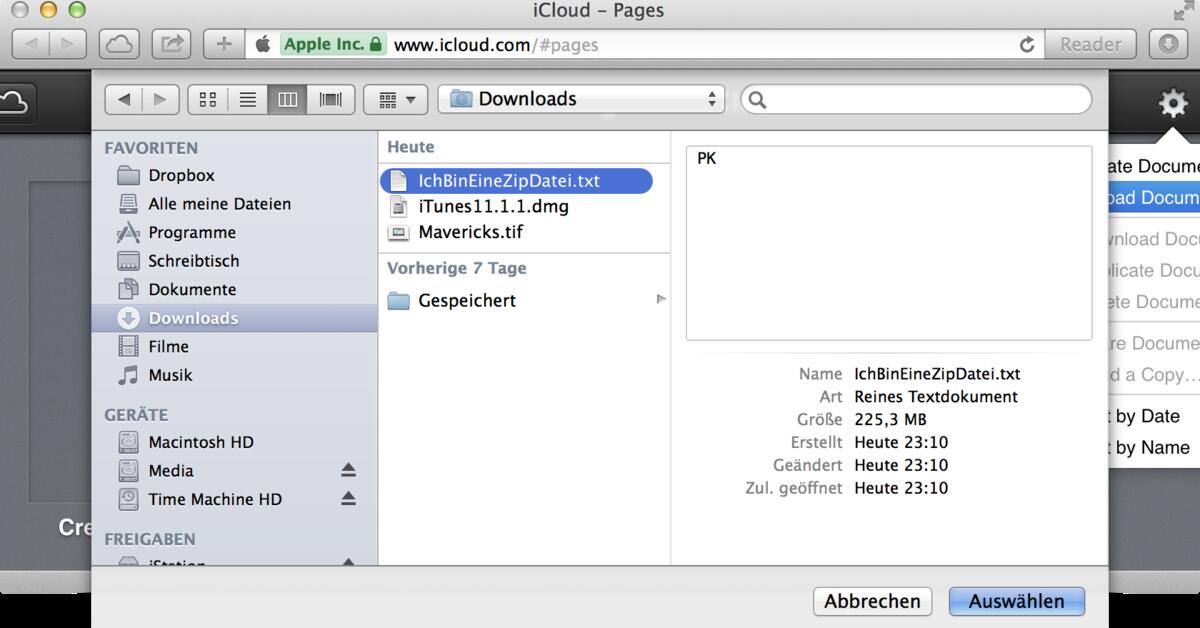Go forward in Safari history
Image resolution: width=1200 pixels, height=628 pixels.
(x=68, y=44)
